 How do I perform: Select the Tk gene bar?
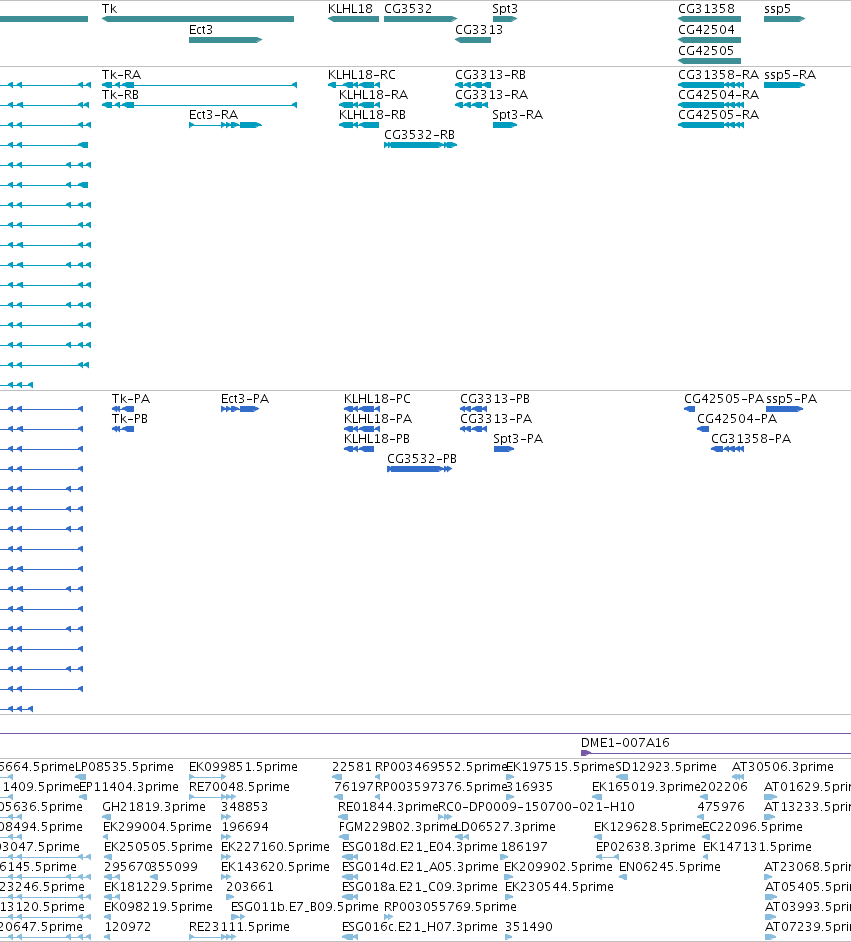tap(198, 19)
